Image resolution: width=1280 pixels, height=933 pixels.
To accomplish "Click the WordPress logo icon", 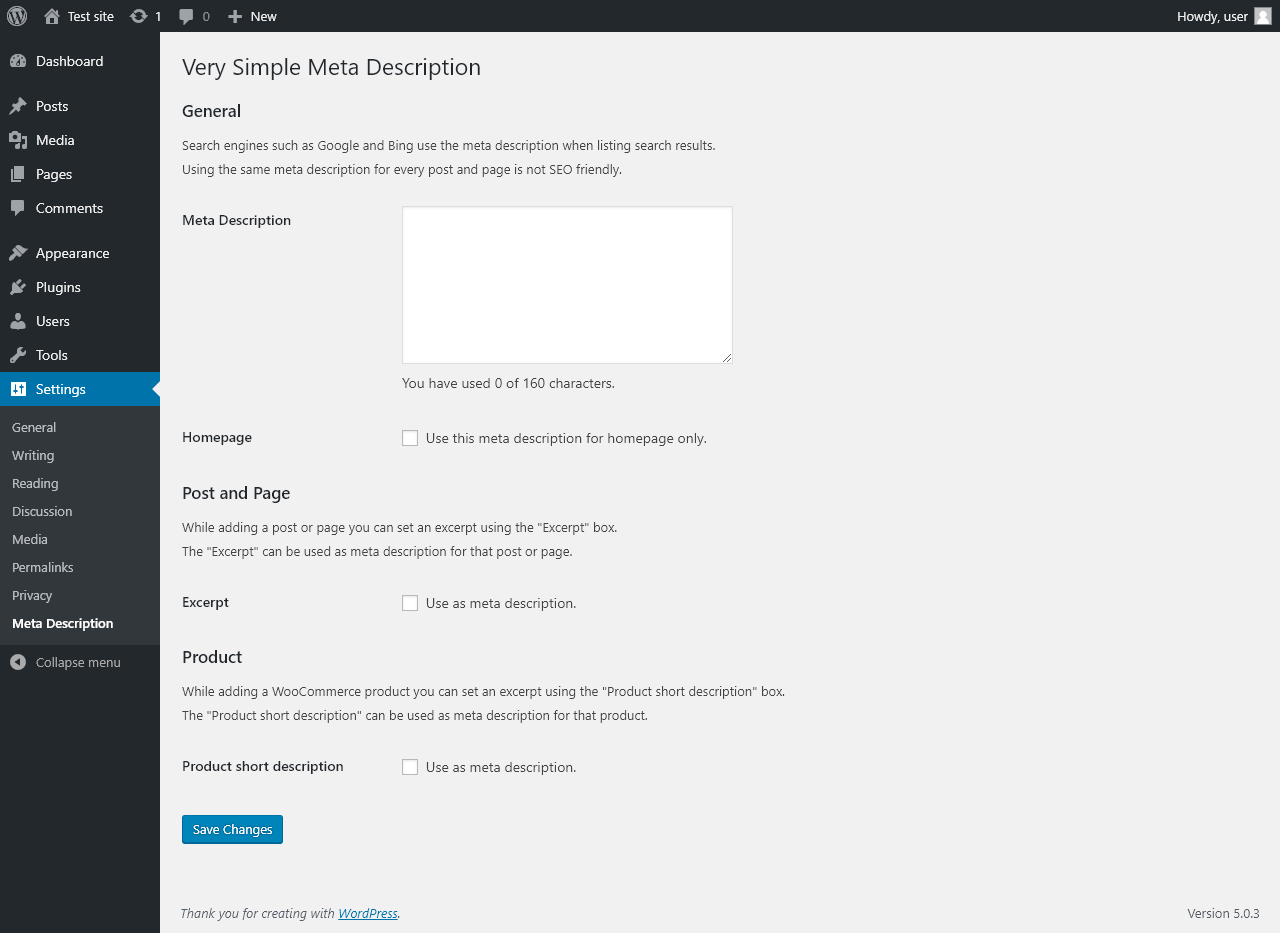I will [17, 16].
